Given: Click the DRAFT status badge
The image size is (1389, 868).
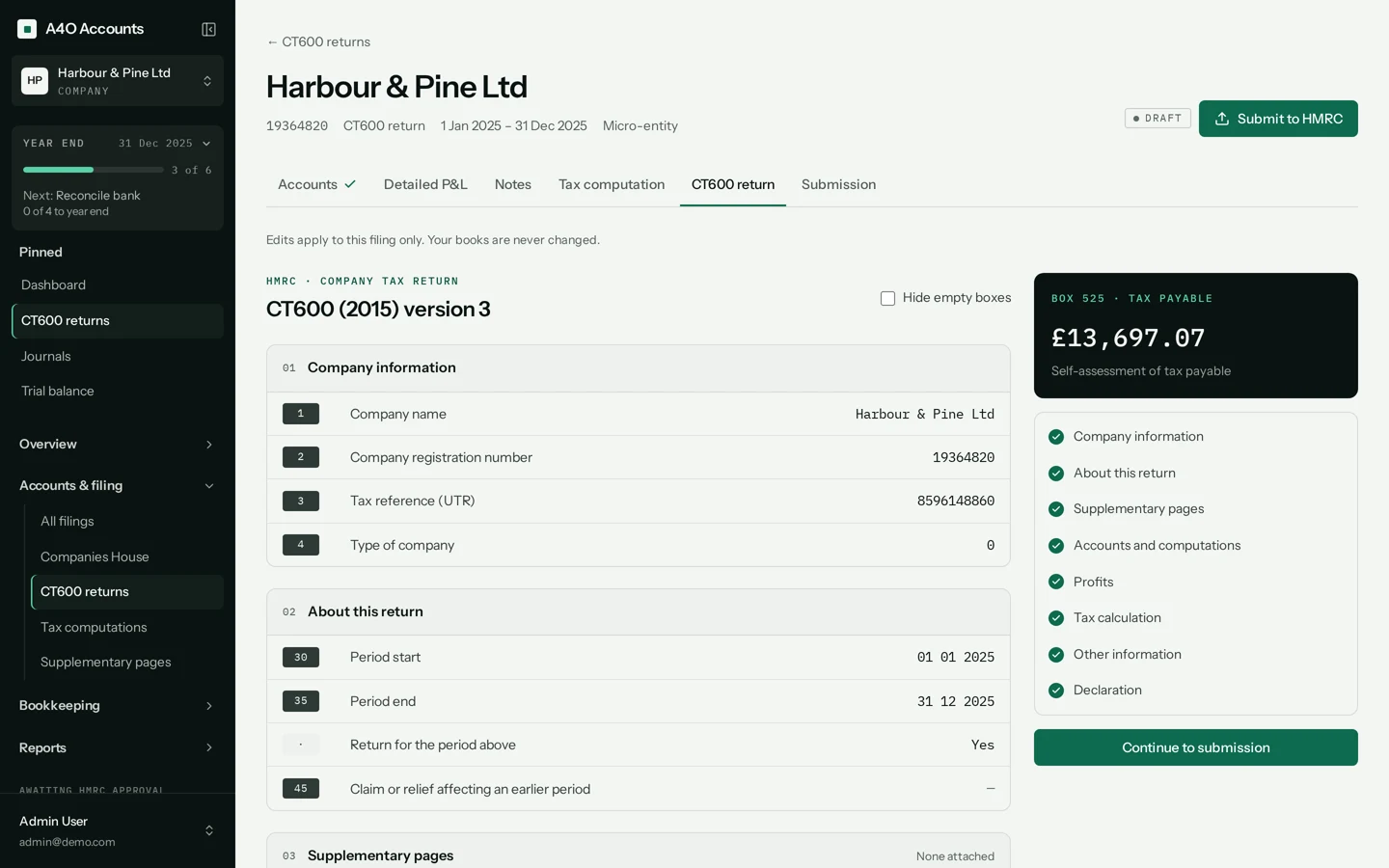Looking at the screenshot, I should 1157,119.
